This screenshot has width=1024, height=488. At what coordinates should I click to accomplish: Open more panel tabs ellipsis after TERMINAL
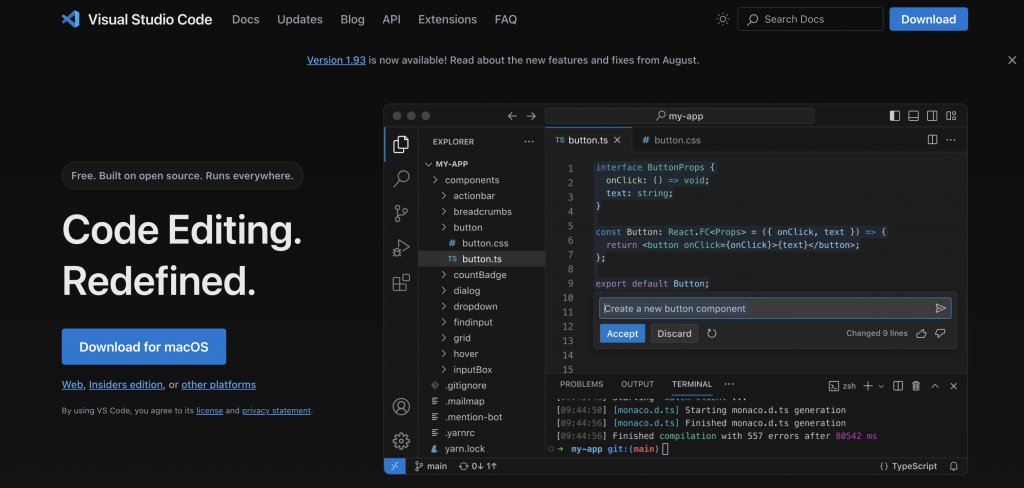[x=729, y=384]
